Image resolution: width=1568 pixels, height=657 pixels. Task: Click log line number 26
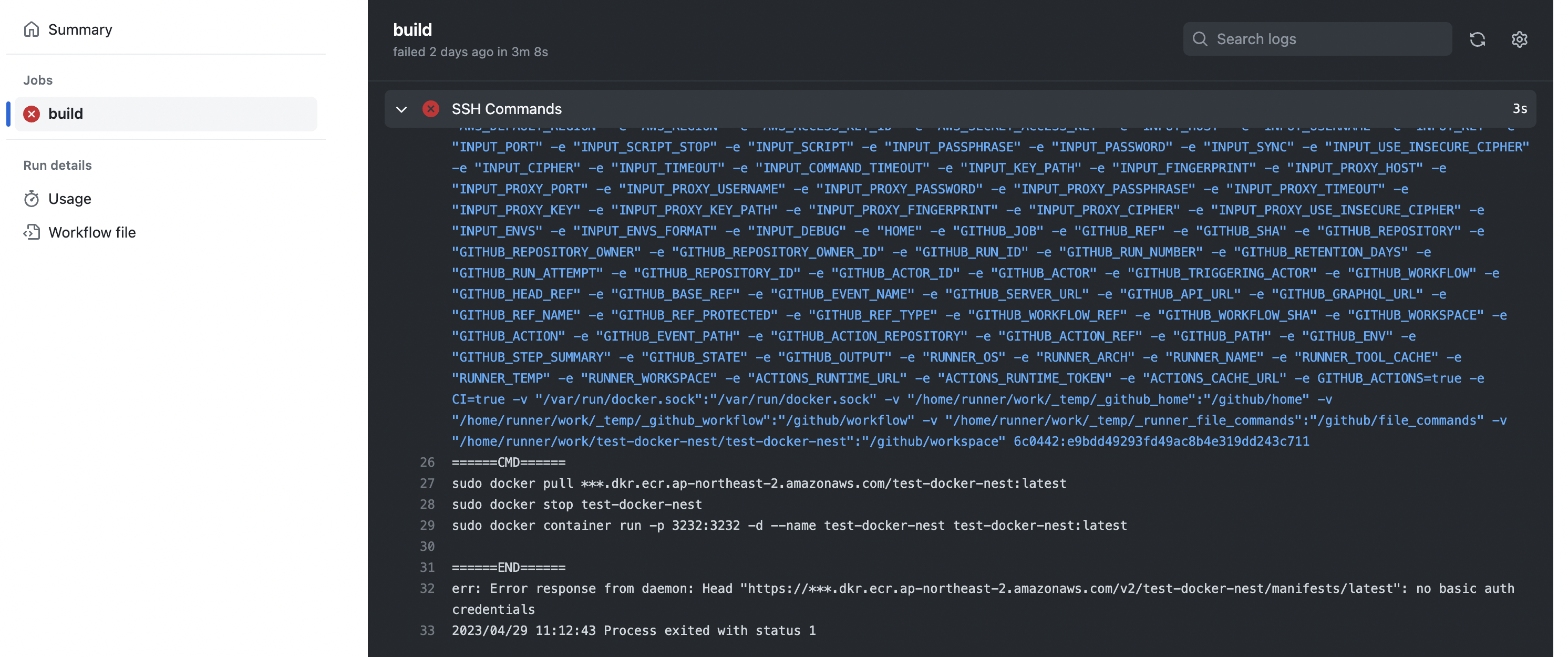click(427, 462)
